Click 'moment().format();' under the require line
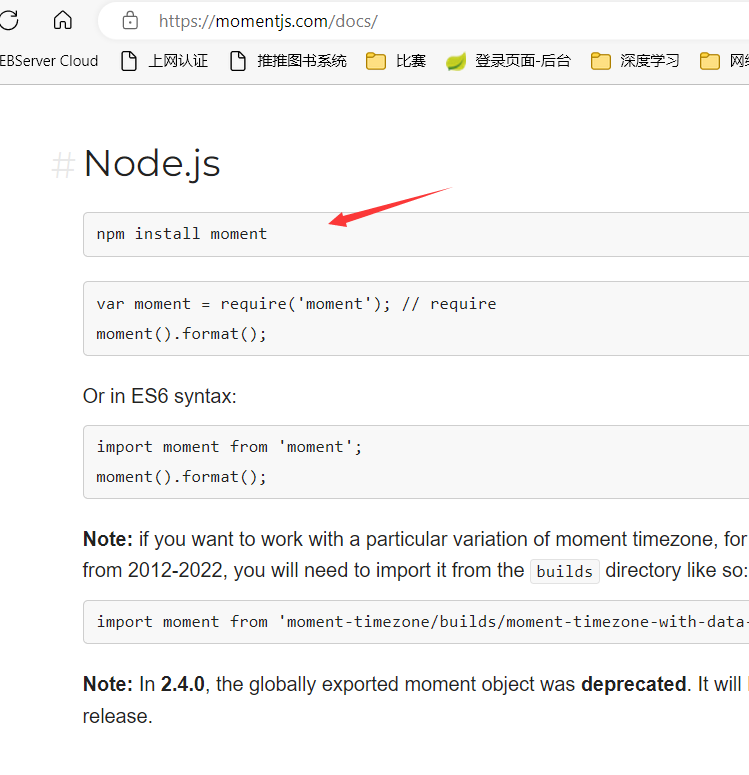Viewport: 749px width, 775px height. pos(181,334)
